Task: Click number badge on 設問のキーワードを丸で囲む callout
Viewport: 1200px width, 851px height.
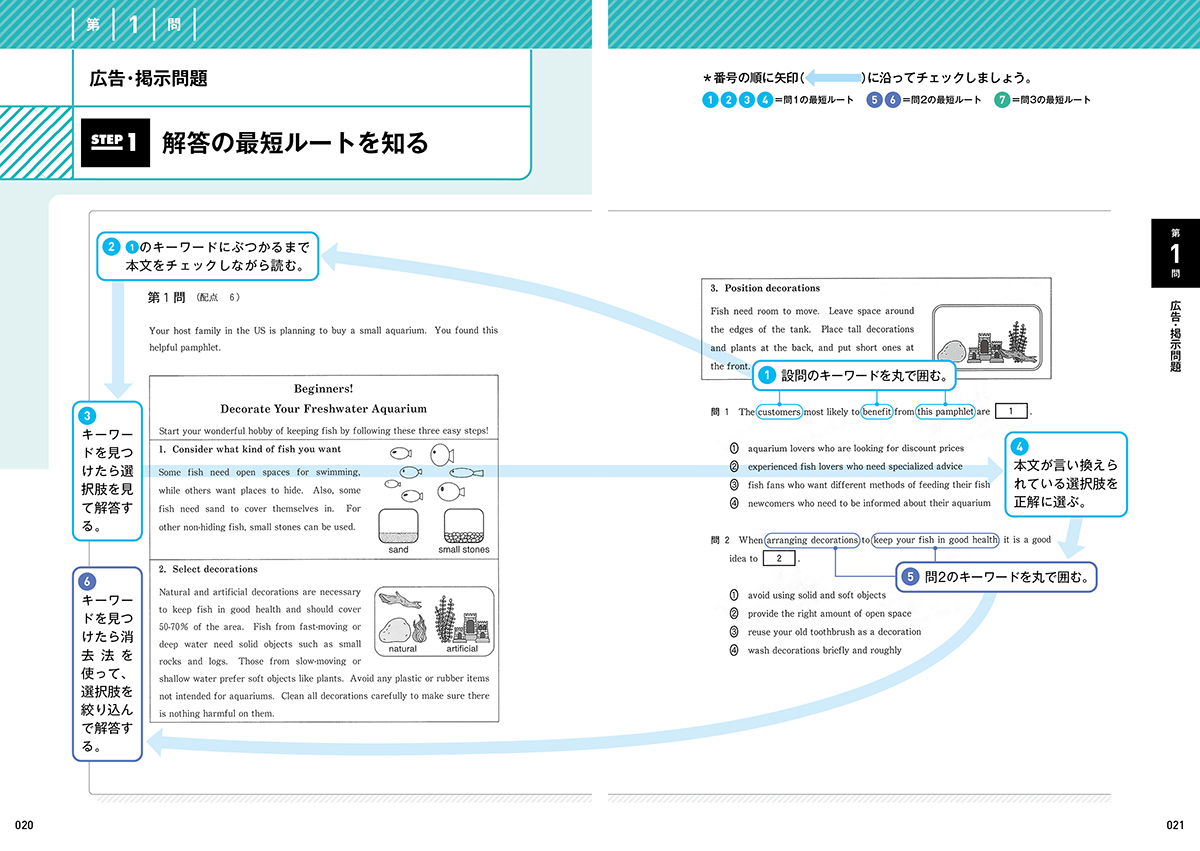Action: (768, 376)
